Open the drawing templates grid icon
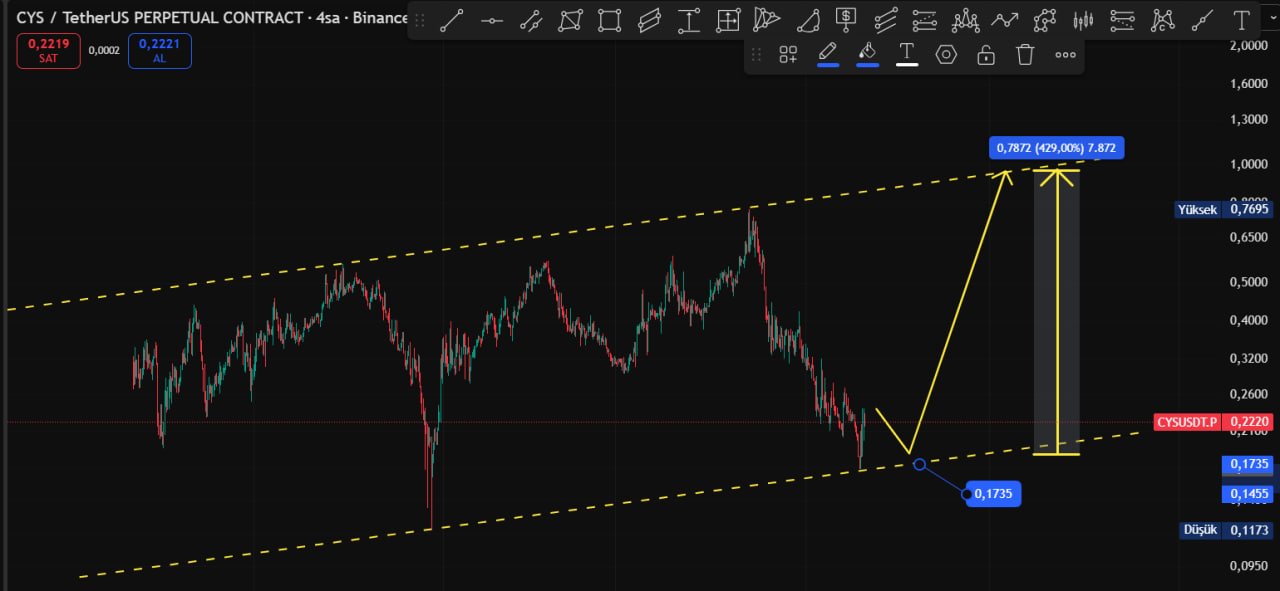 click(788, 55)
